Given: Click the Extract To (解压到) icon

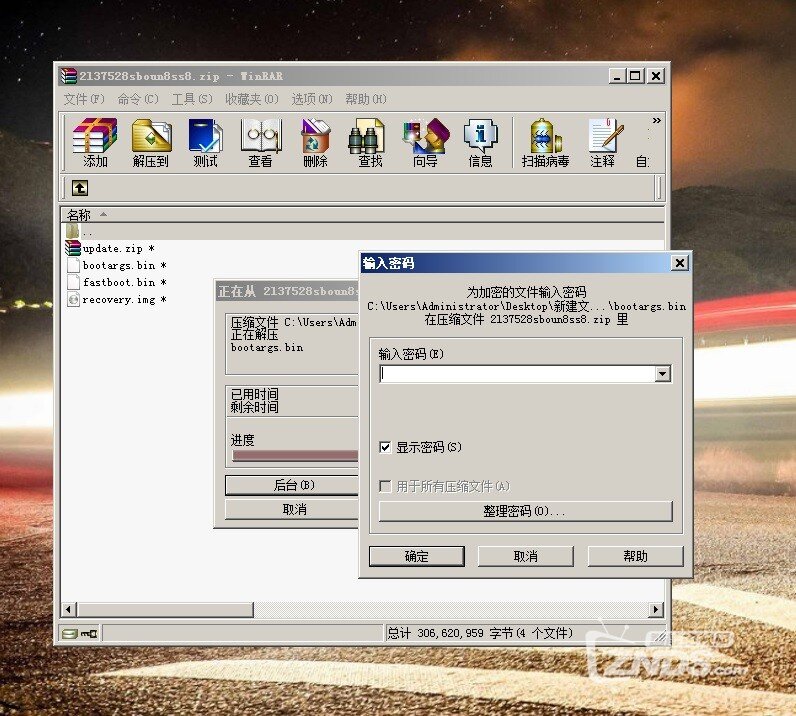Looking at the screenshot, I should point(151,142).
